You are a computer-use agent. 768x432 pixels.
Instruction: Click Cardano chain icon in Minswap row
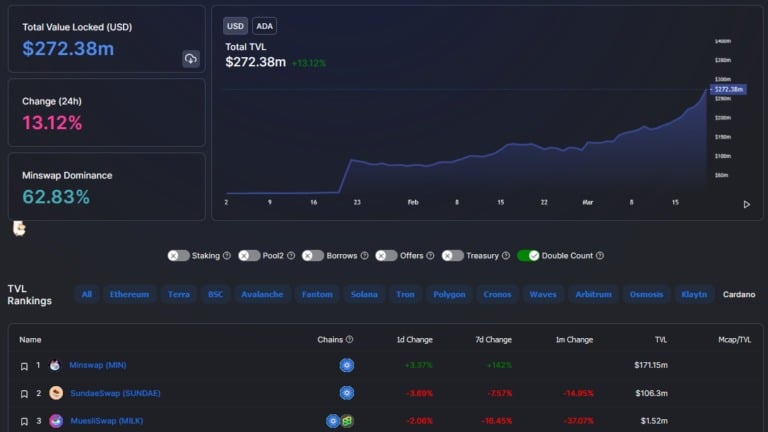(x=347, y=365)
